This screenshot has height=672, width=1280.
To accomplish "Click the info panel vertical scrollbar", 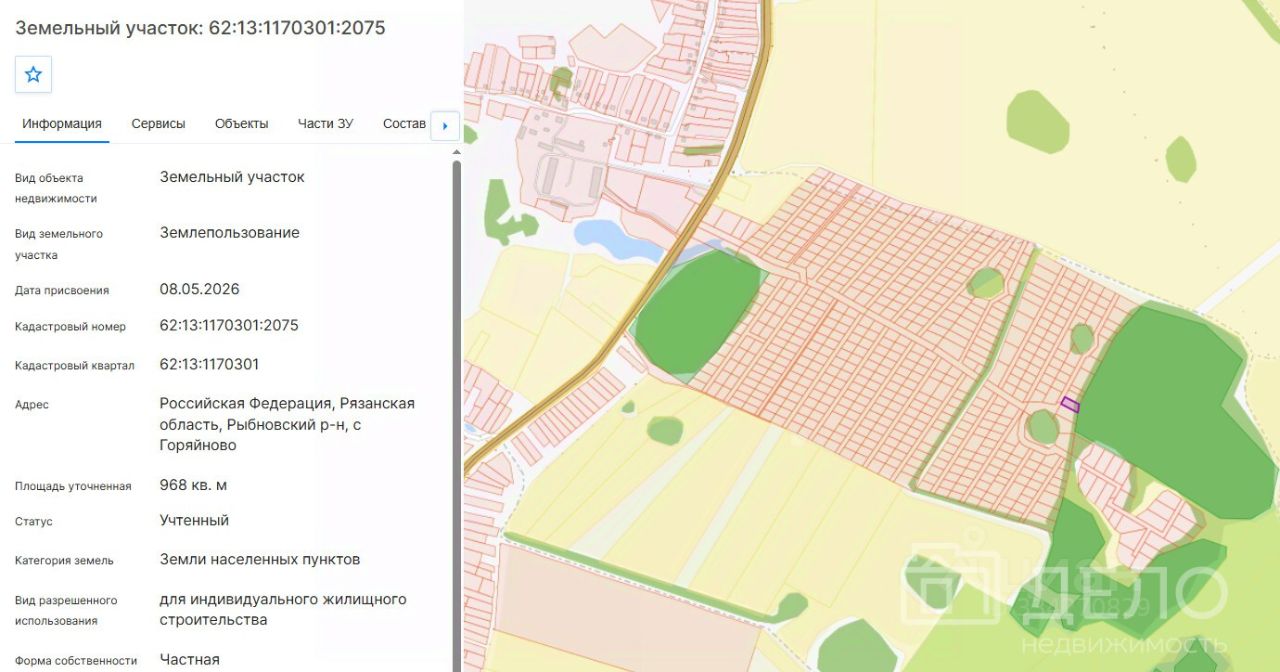I will coord(457,416).
